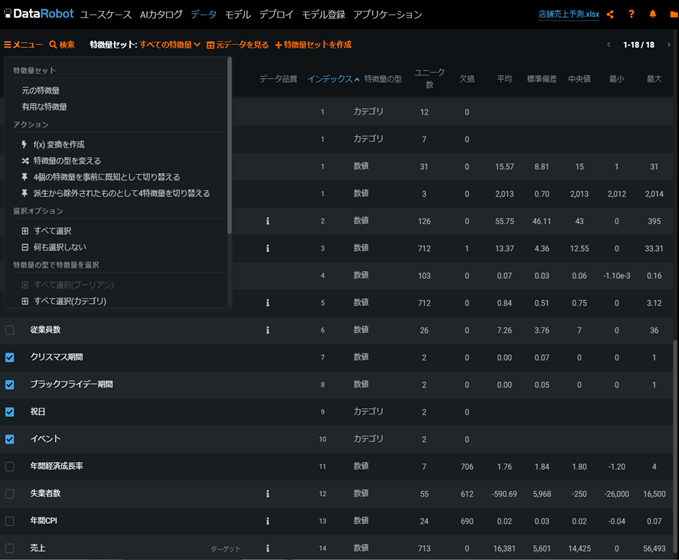The width and height of the screenshot is (679, 560).
Task: Open the データ tab
Action: 204,14
